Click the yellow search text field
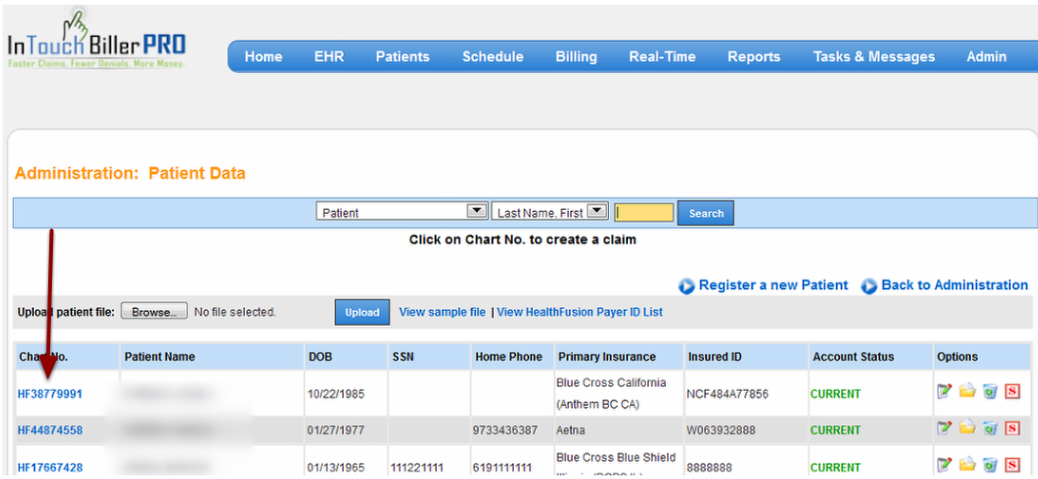Viewport: 1038px width, 479px height. [x=644, y=213]
